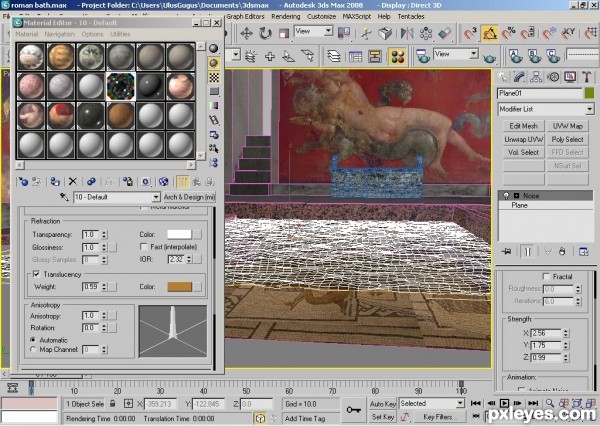
Task: Click the Selection Lock padlock icon
Action: (112, 403)
